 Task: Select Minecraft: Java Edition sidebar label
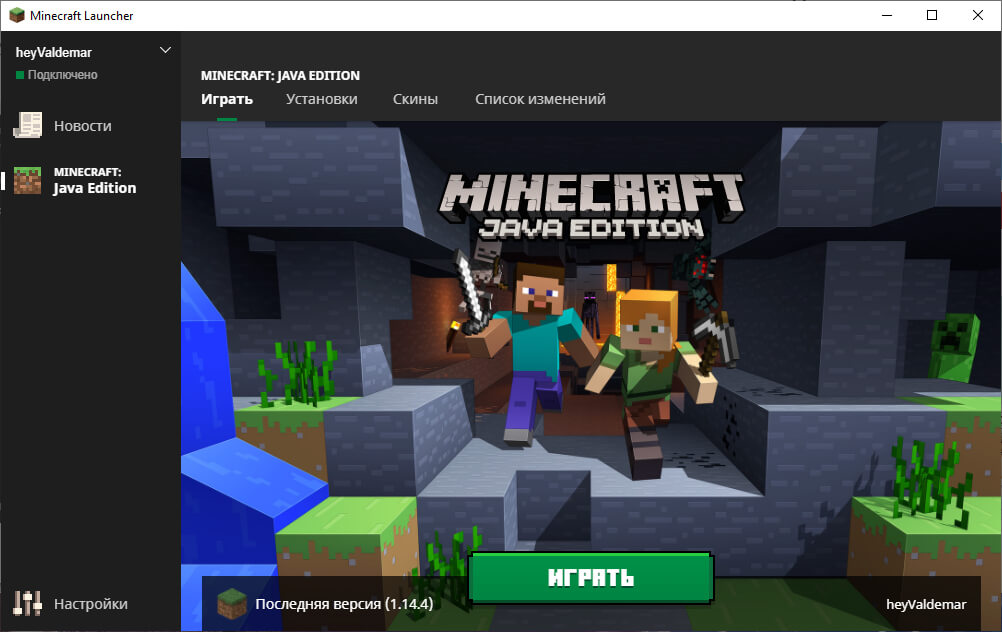95,181
